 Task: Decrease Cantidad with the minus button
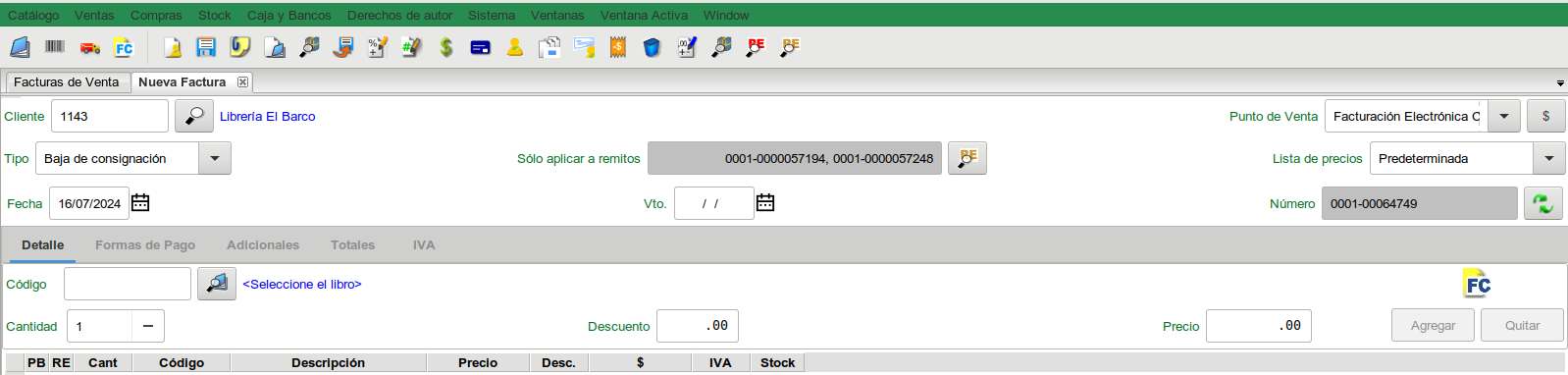148,326
